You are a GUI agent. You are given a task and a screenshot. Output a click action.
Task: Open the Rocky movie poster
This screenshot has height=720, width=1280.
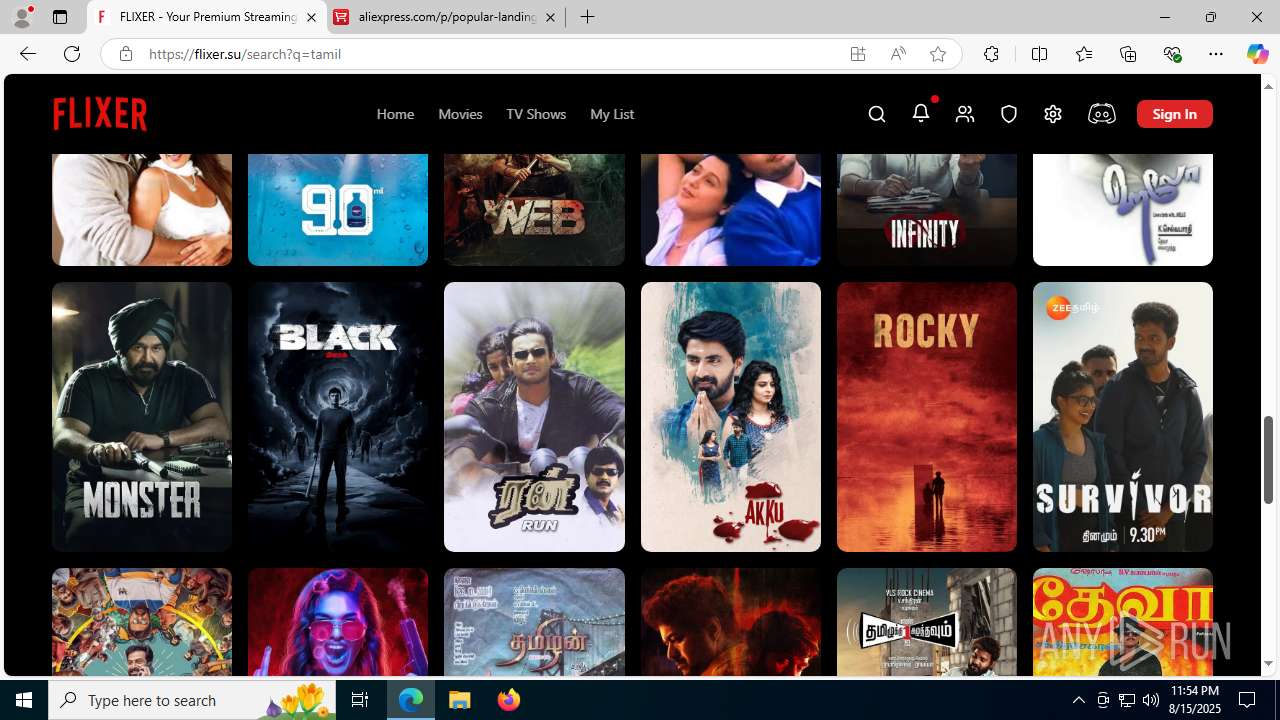coord(927,417)
